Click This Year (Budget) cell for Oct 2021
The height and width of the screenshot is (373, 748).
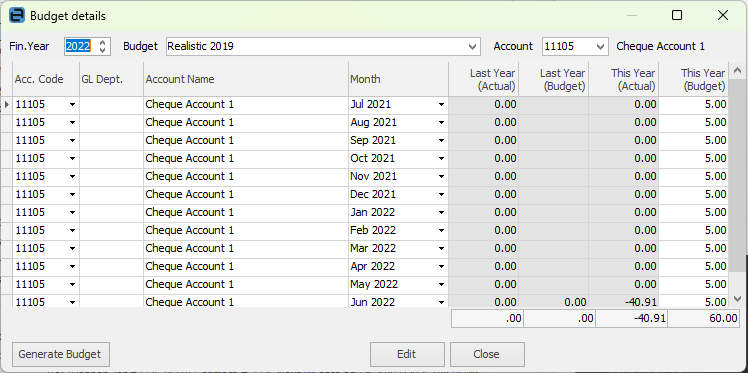coord(694,159)
